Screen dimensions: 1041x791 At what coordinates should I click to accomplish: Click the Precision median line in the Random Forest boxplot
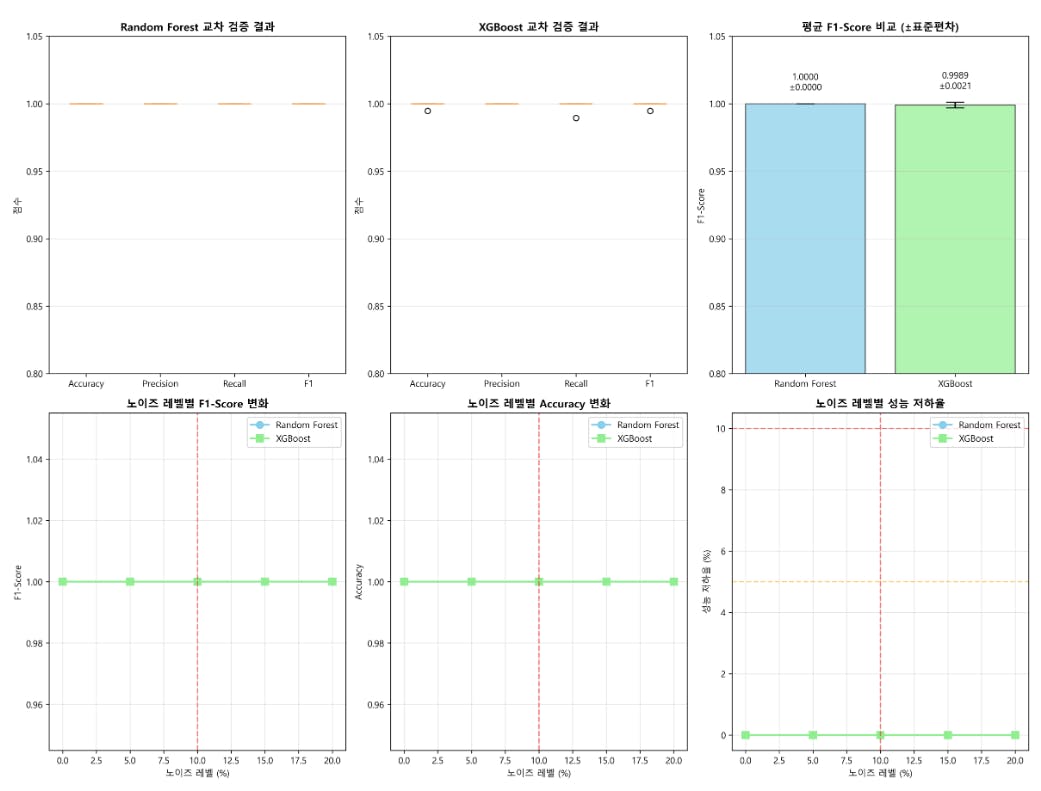point(160,104)
